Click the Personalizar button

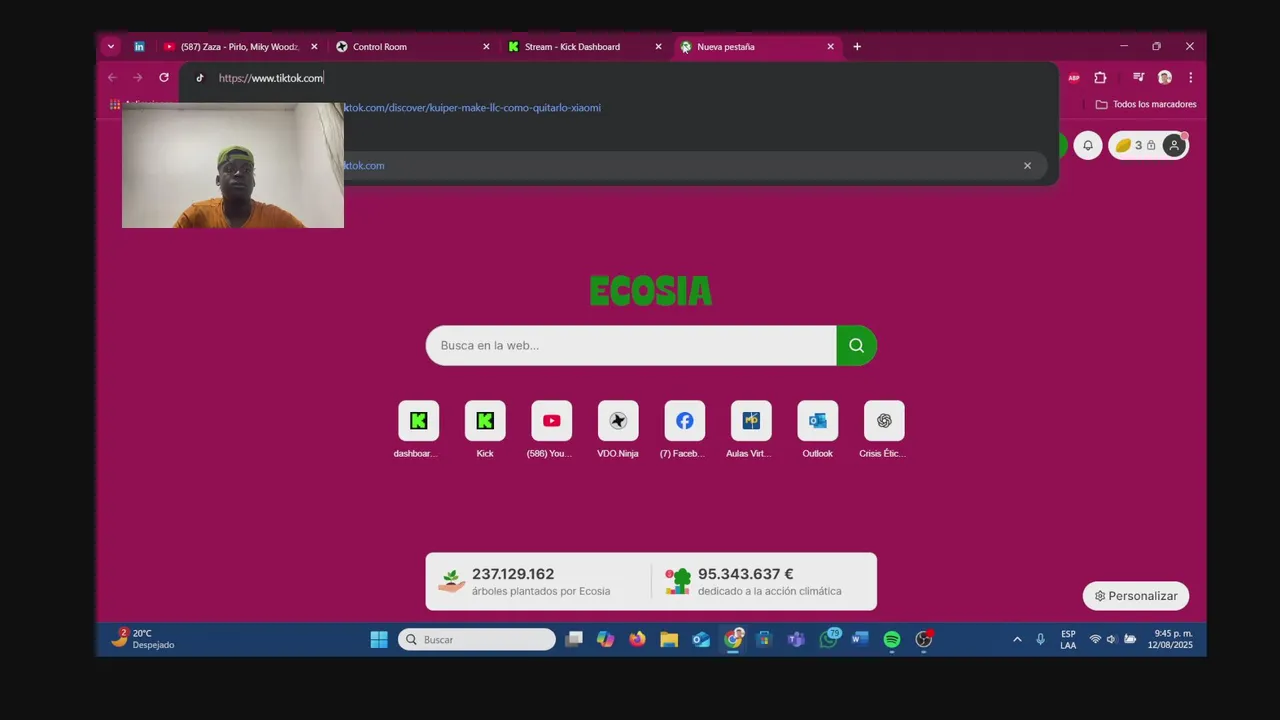tap(1136, 596)
